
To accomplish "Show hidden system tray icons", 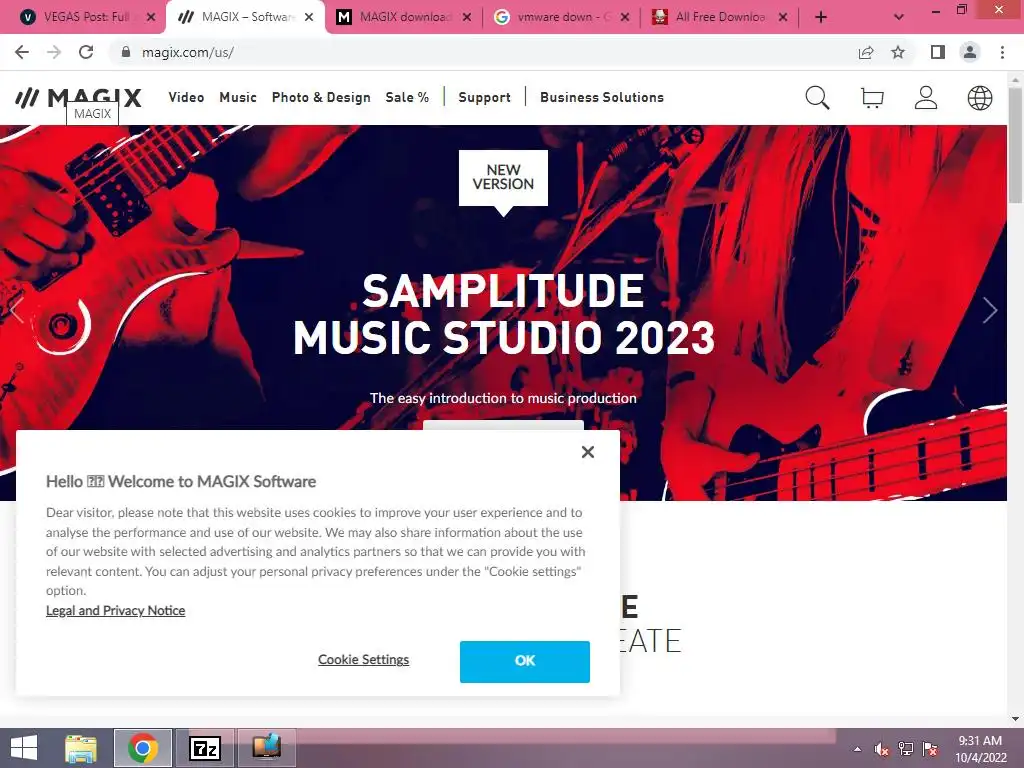I will coord(857,749).
